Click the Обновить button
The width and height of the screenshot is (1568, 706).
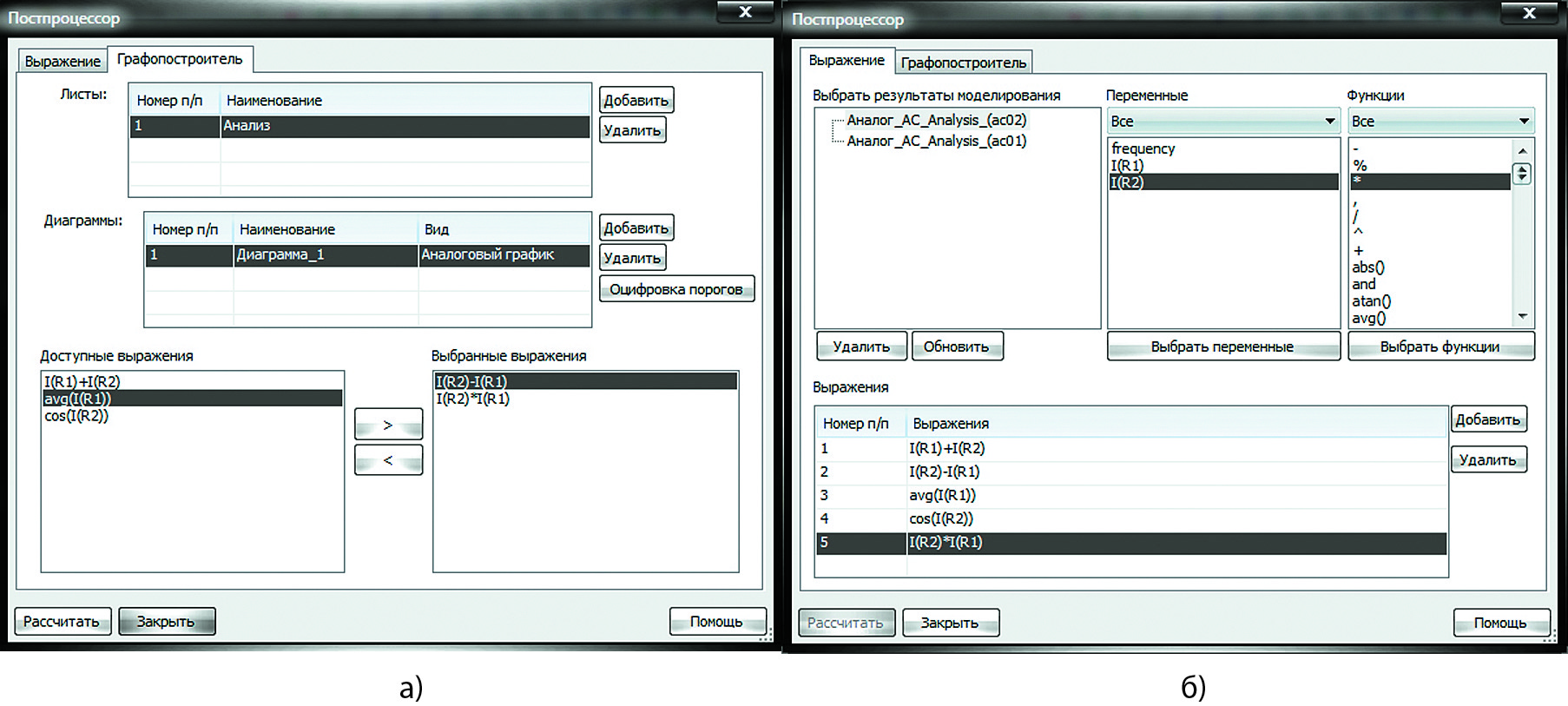[x=956, y=346]
